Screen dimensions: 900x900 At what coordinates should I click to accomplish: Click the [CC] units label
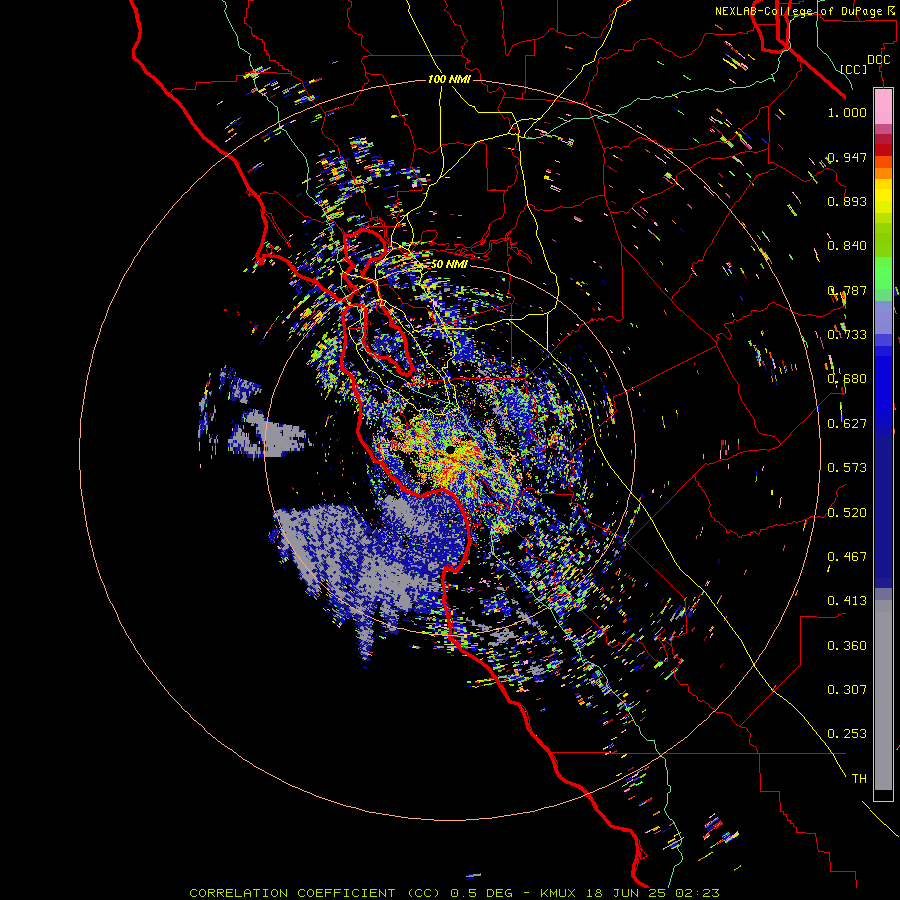(854, 69)
